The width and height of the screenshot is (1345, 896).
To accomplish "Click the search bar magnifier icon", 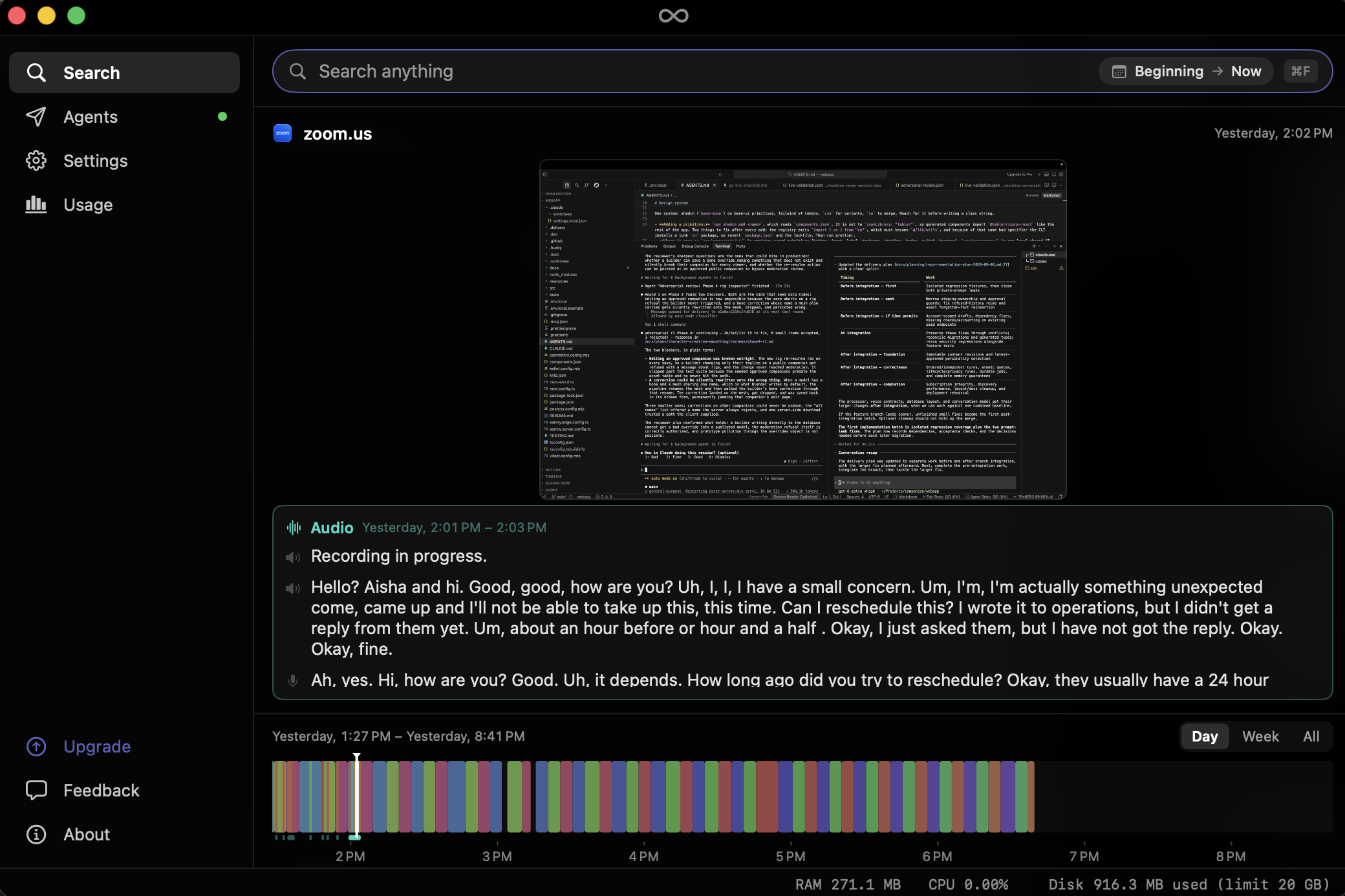I will [x=297, y=71].
